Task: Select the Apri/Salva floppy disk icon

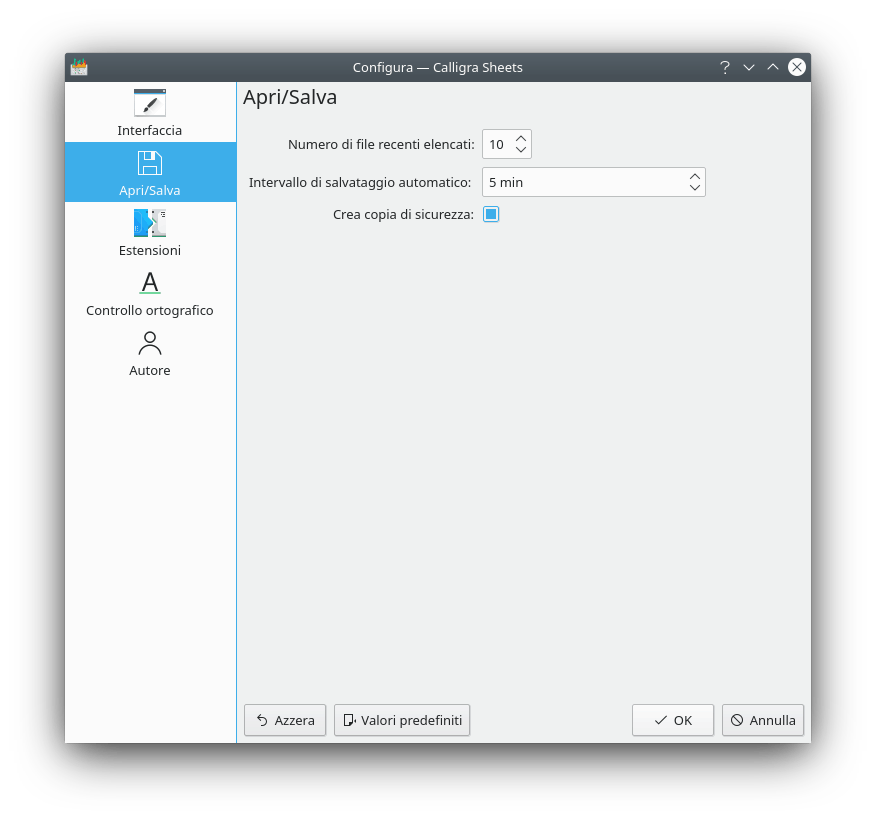Action: (x=150, y=163)
